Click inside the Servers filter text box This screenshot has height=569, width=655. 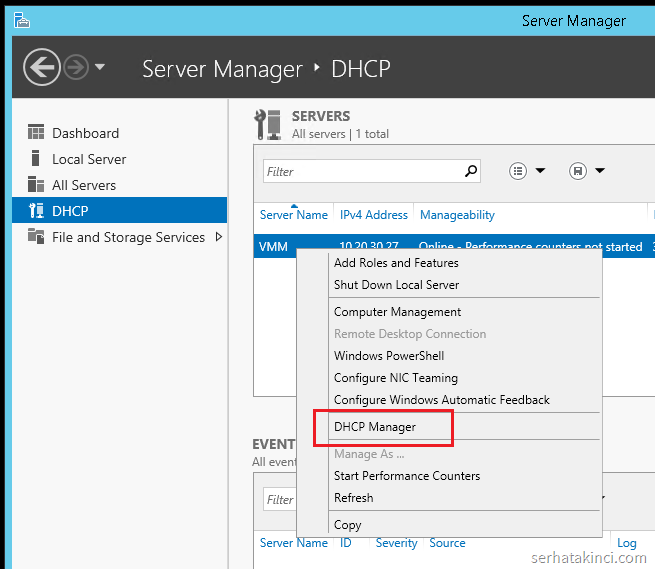360,171
